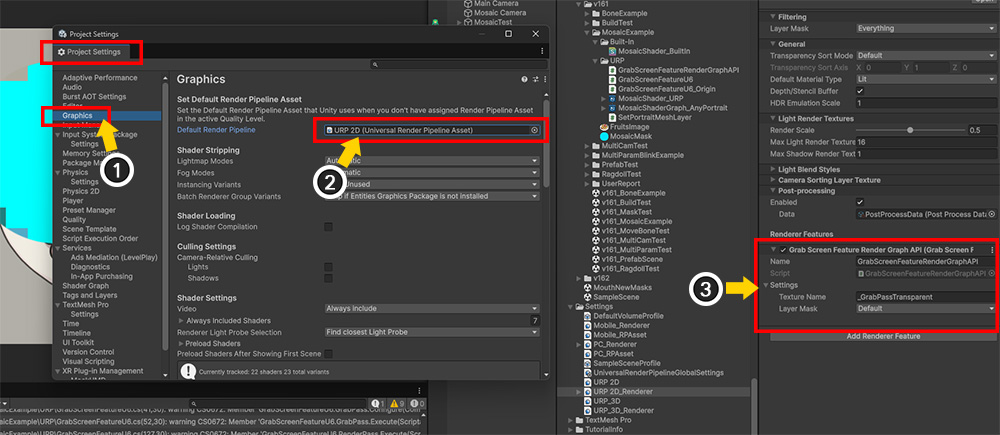Open the Transparency Sort Mode dropdown
This screenshot has width=1000, height=435.
[x=925, y=55]
